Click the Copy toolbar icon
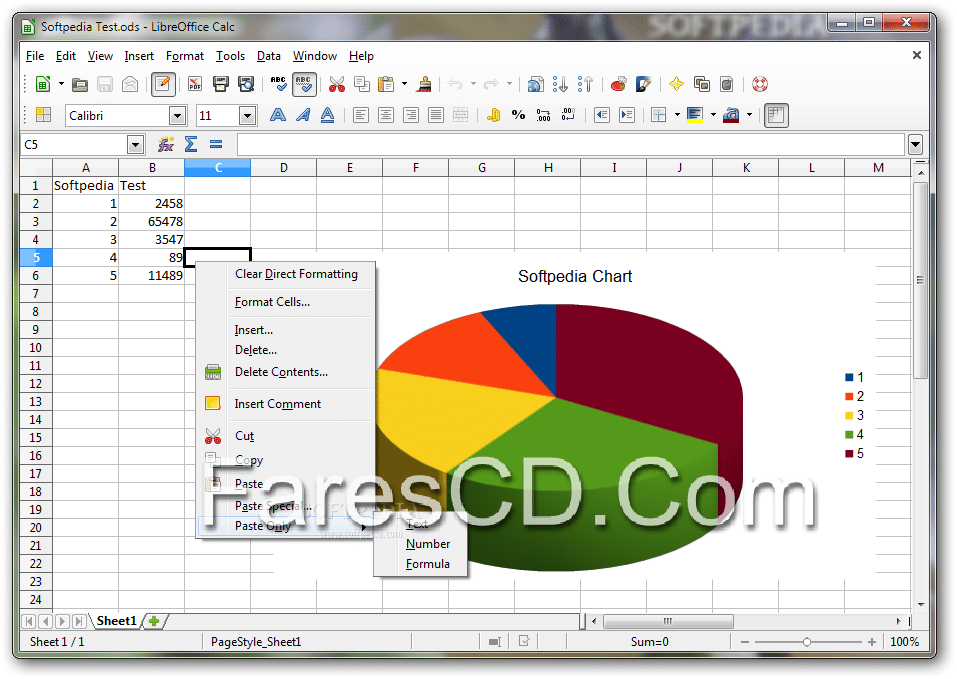 click(362, 84)
